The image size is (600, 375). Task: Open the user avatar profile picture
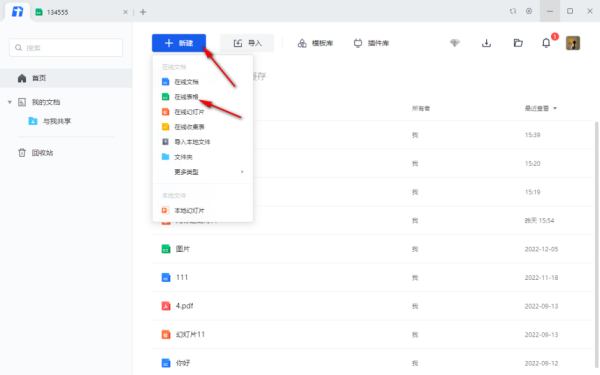573,43
